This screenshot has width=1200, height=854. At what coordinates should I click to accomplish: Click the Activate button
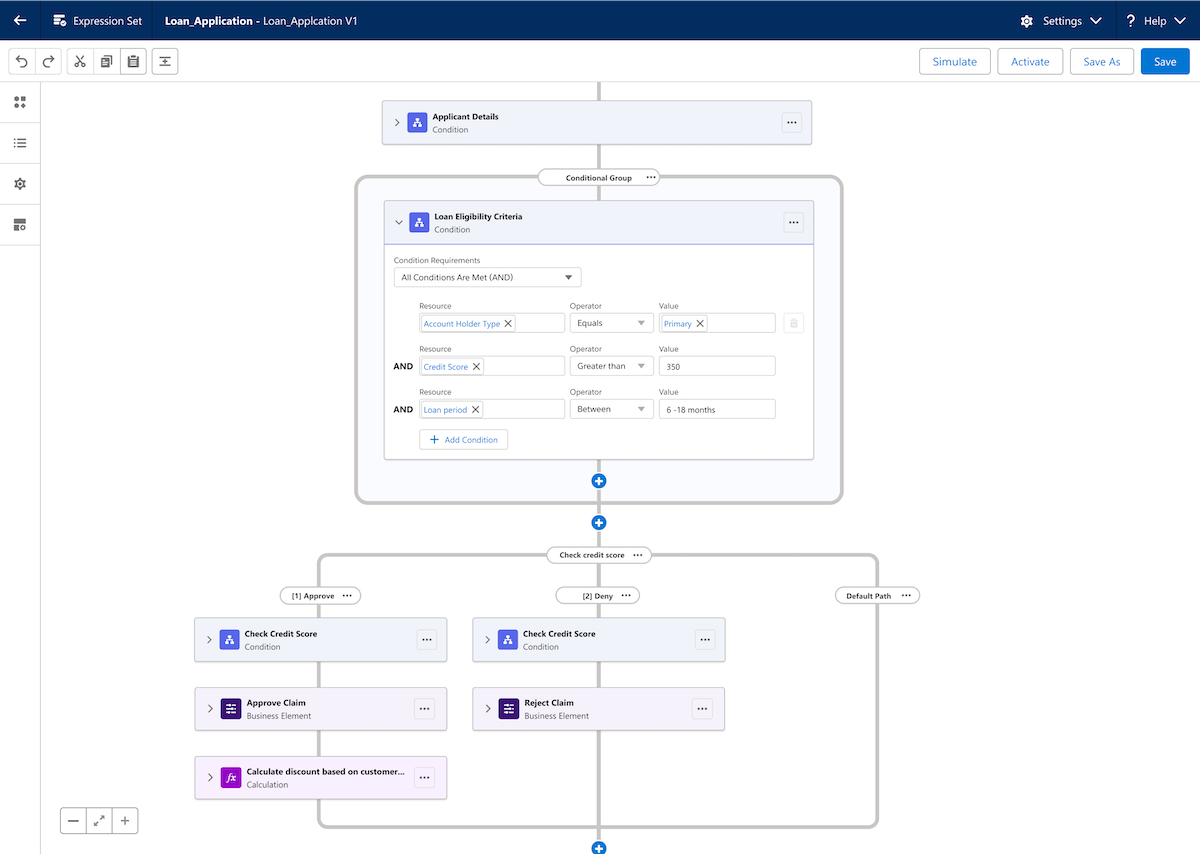1030,61
